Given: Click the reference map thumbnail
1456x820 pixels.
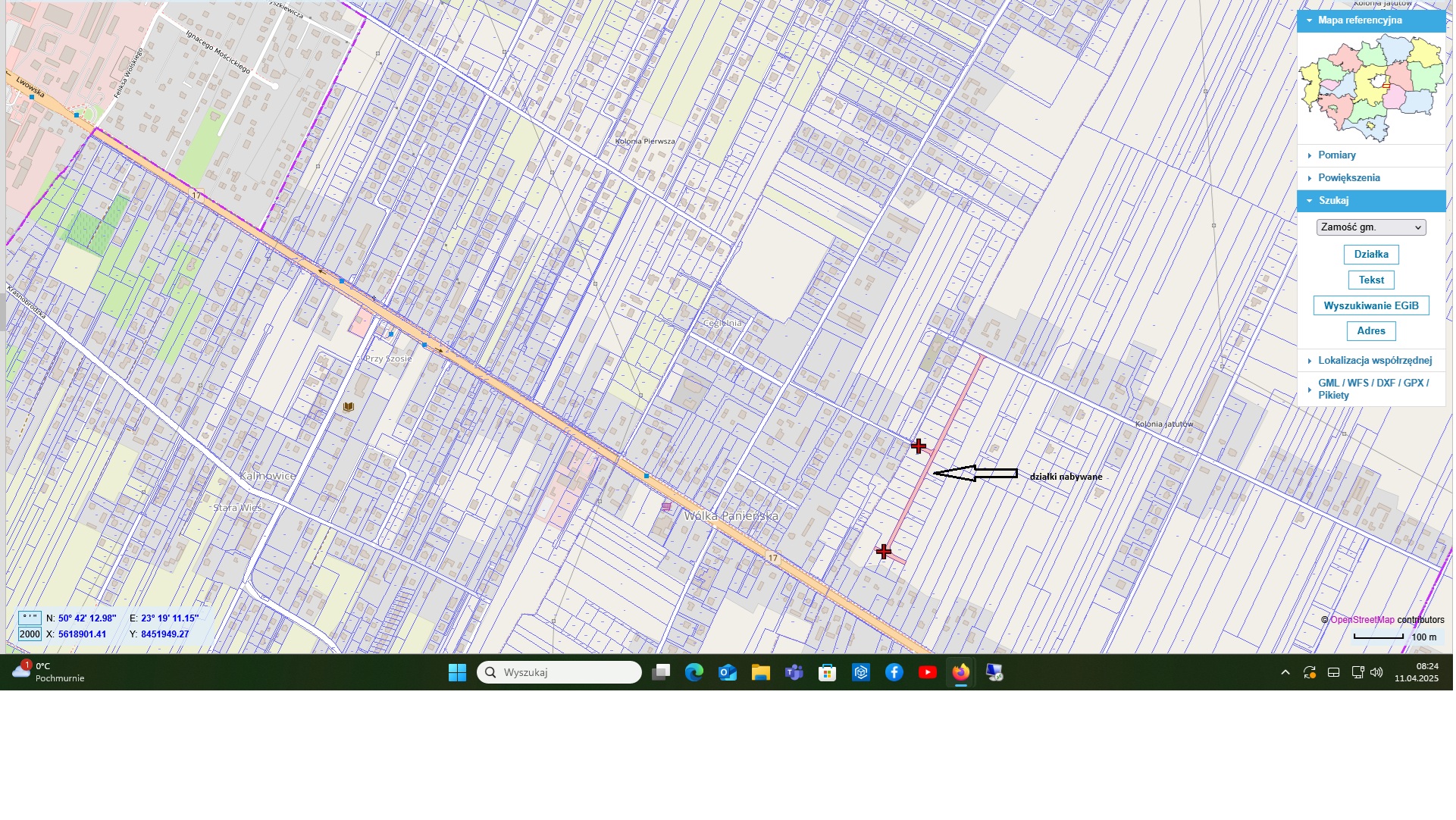Looking at the screenshot, I should [1371, 89].
